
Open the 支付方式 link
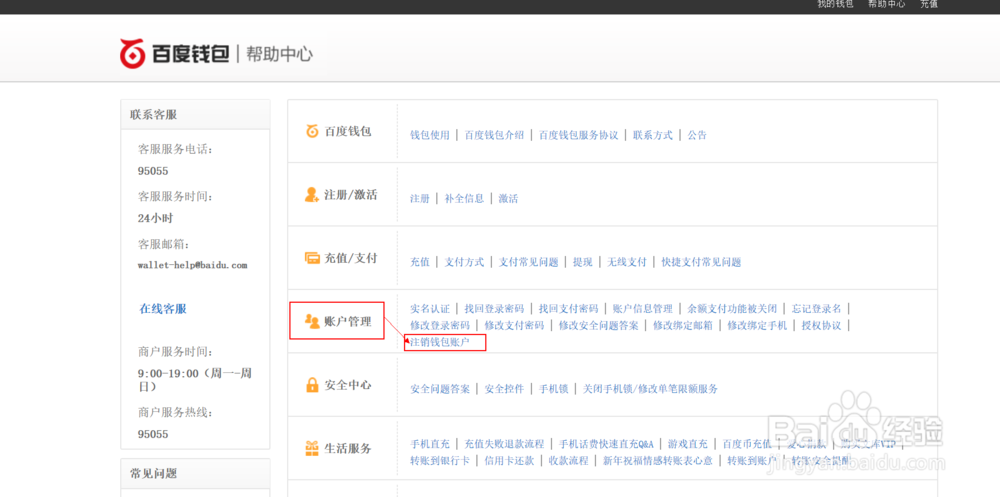[464, 262]
